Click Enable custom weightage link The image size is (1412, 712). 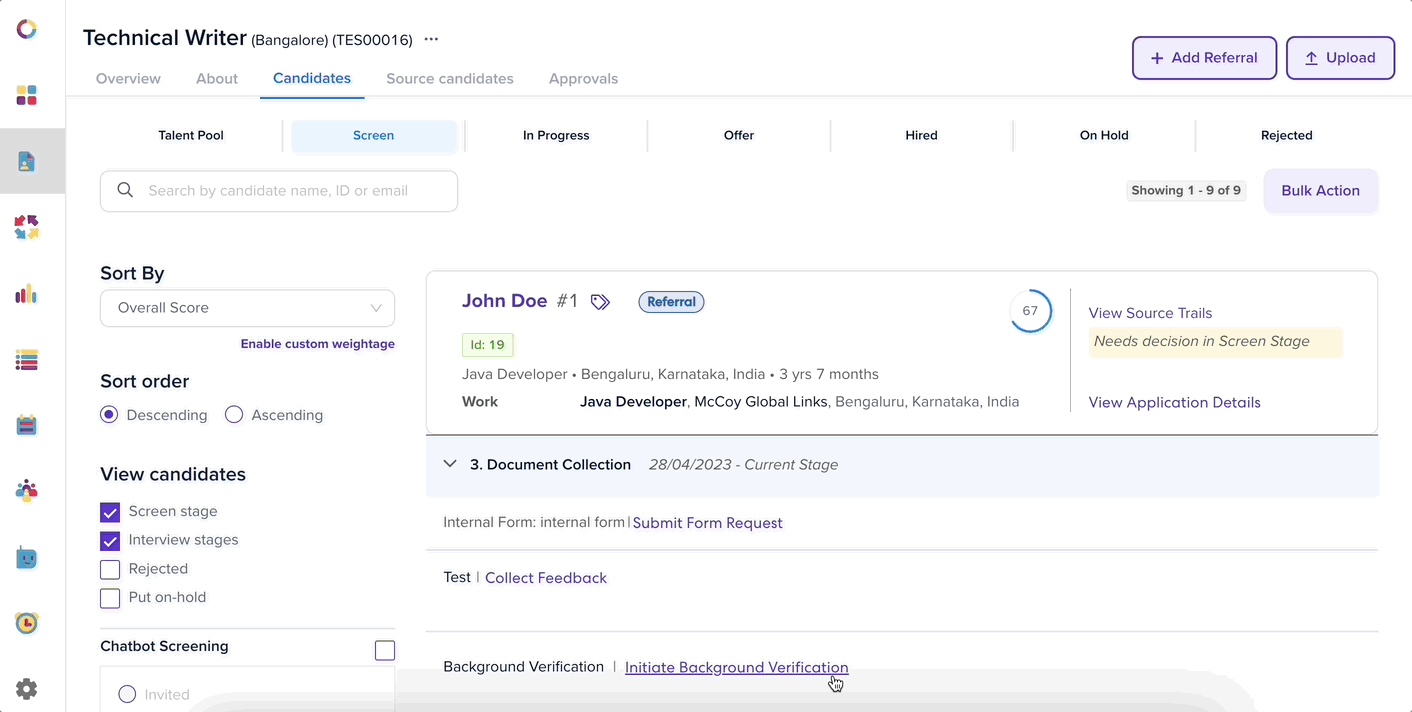tap(318, 344)
